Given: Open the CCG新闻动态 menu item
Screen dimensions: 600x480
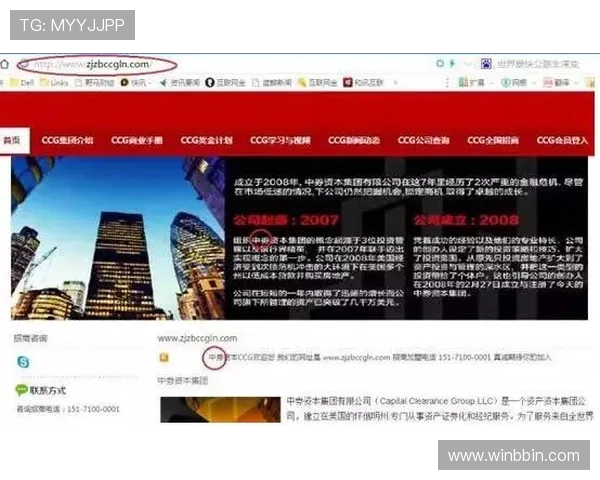Looking at the screenshot, I should (354, 140).
